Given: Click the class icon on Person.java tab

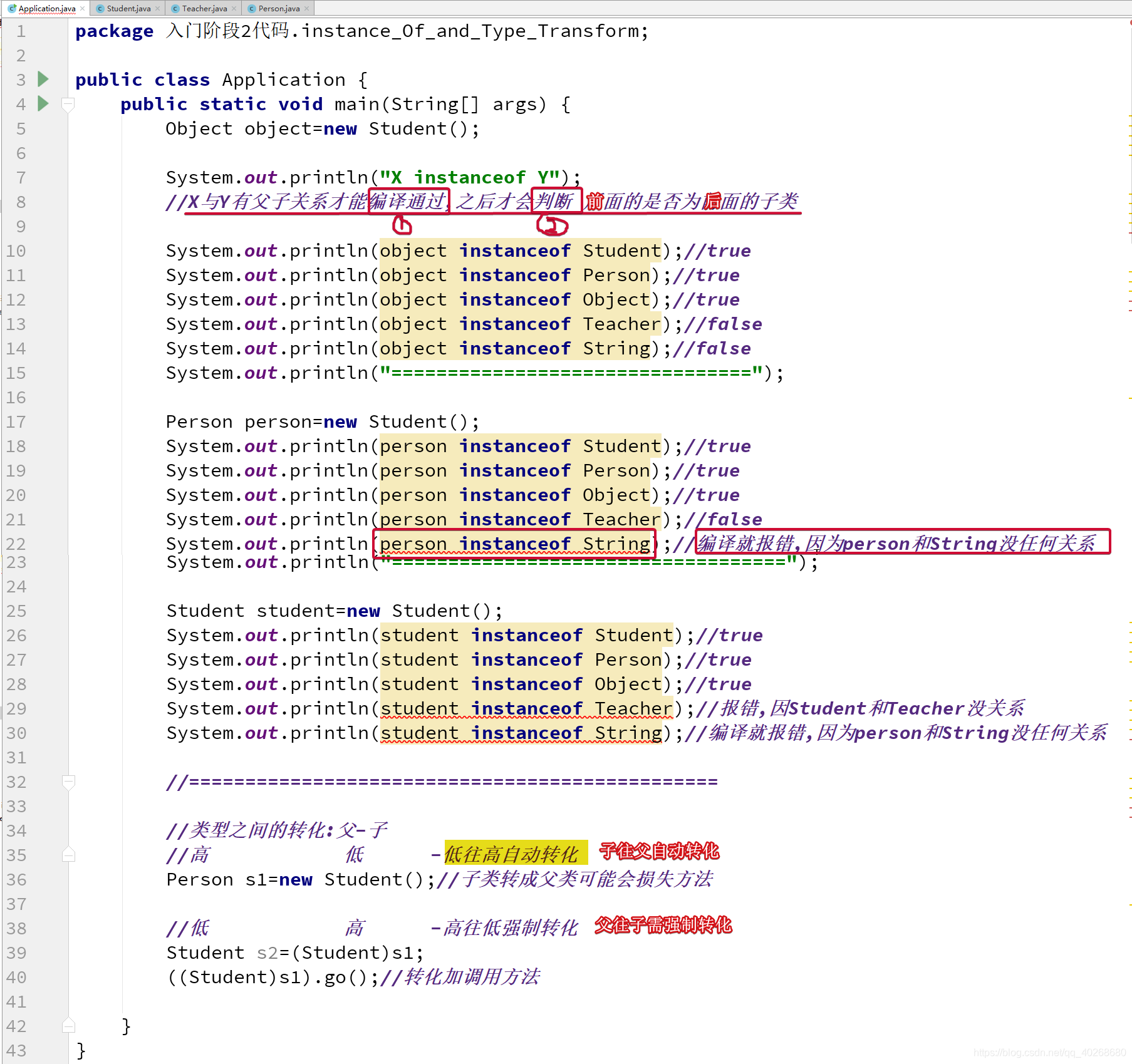Looking at the screenshot, I should click(x=252, y=8).
